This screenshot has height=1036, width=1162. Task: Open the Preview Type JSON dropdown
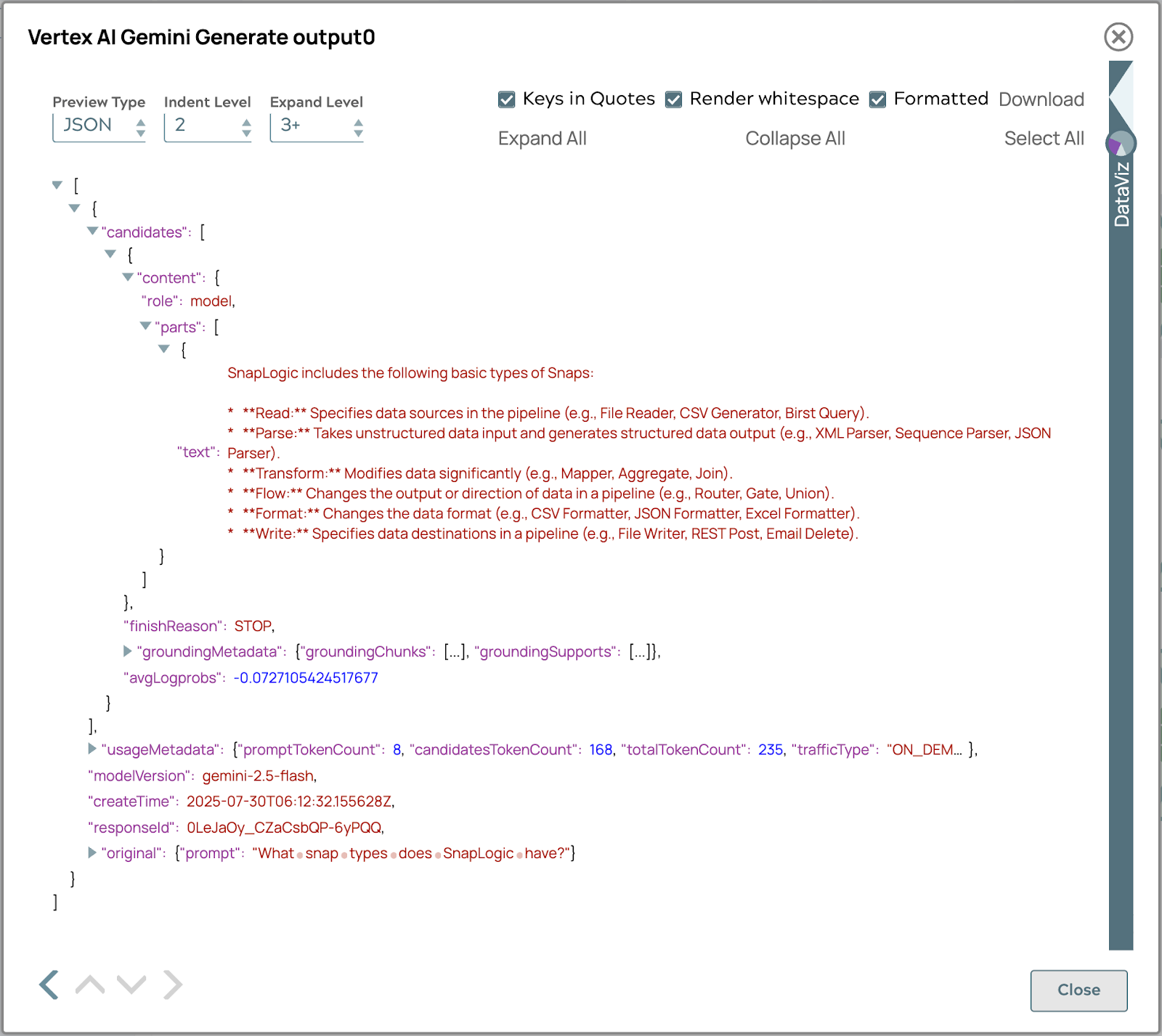point(99,126)
